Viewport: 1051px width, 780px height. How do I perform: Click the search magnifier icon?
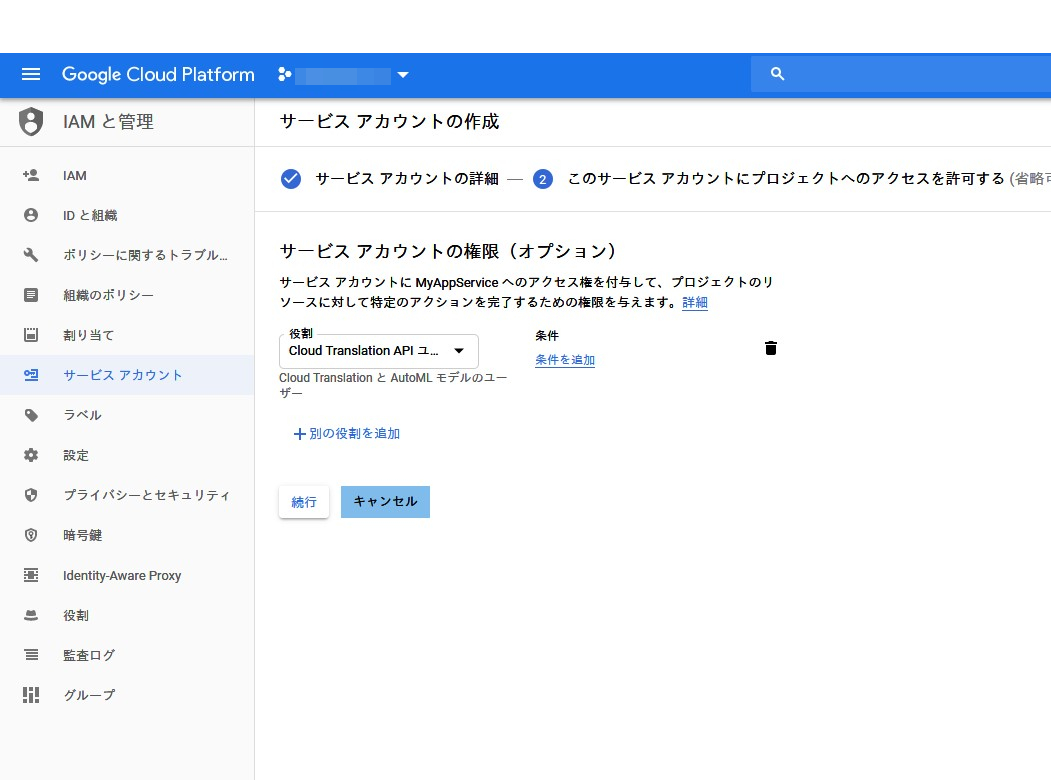point(778,75)
